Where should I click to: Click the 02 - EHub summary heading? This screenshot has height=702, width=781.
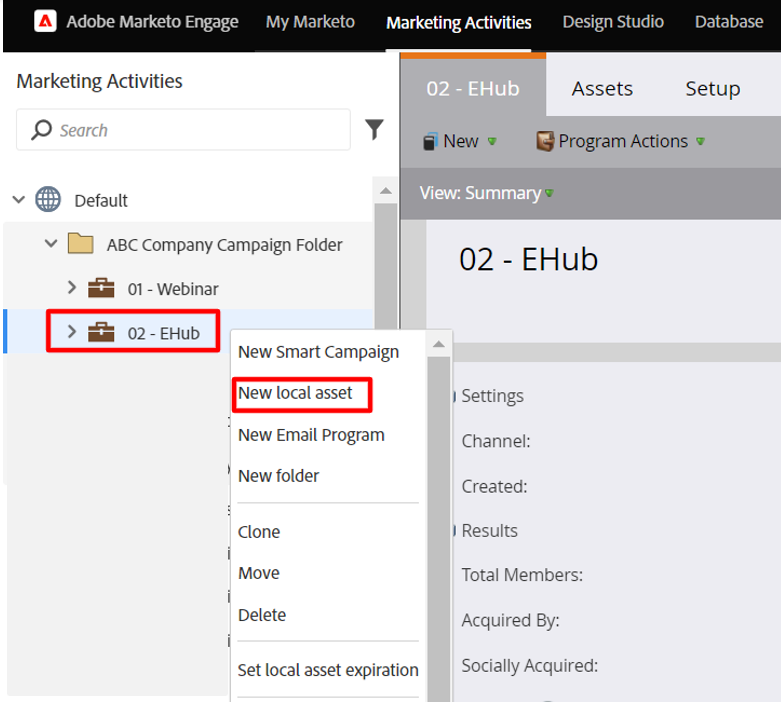(x=528, y=260)
